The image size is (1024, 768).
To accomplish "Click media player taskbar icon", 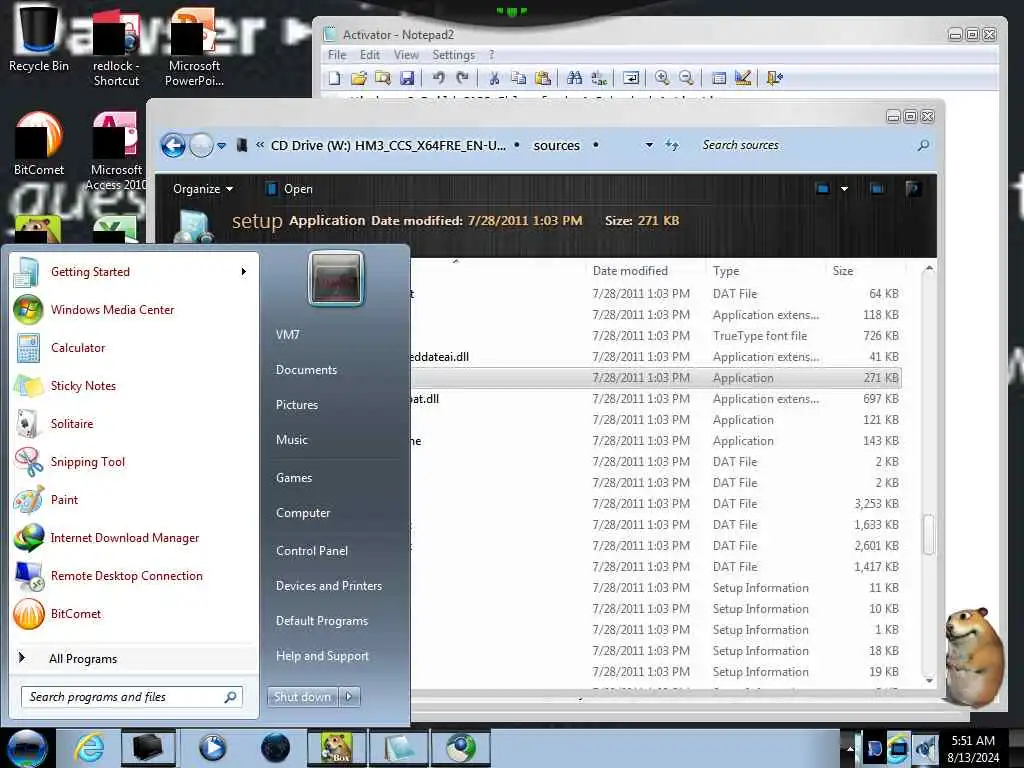I will click(212, 748).
